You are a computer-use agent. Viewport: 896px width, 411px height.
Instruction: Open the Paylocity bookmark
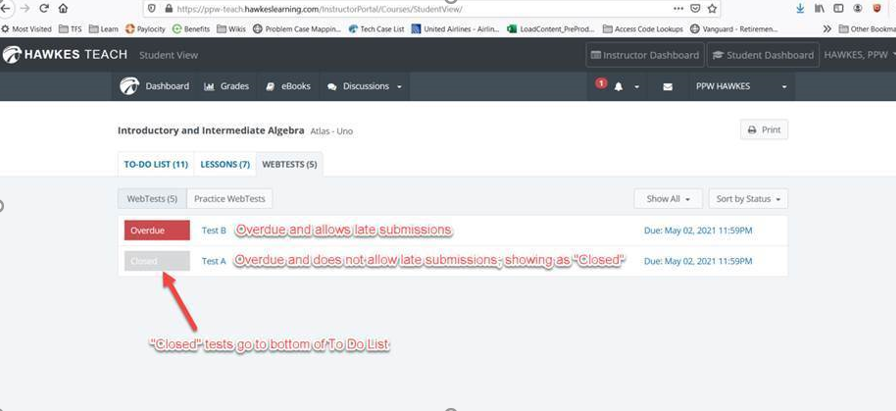tap(145, 29)
